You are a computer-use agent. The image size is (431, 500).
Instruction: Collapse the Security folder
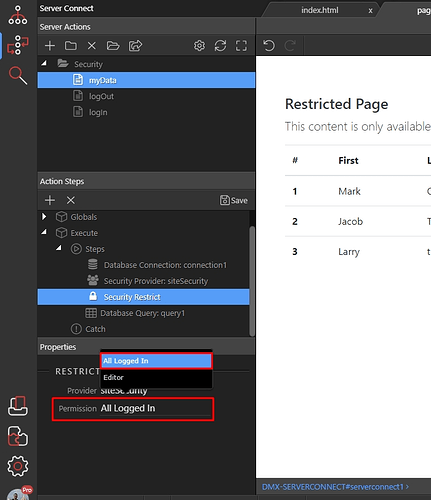pyautogui.click(x=44, y=63)
